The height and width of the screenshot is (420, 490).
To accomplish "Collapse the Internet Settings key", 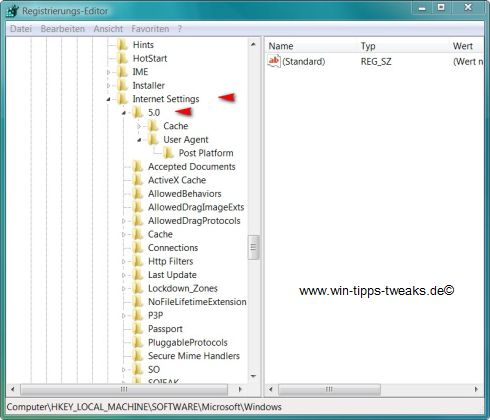I will coord(108,99).
